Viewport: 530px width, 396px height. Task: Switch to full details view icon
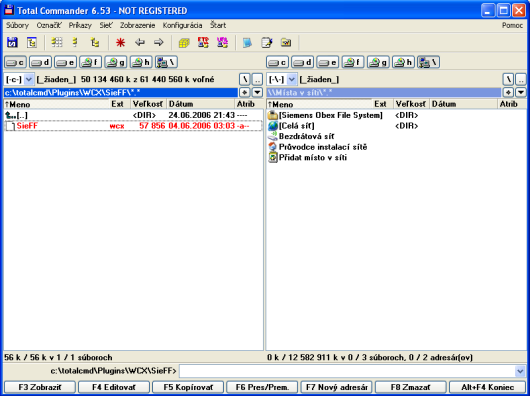75,43
